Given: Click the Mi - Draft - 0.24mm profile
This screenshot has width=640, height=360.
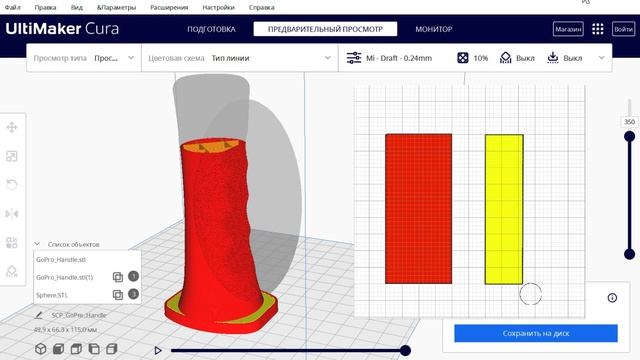Looking at the screenshot, I should [x=399, y=58].
